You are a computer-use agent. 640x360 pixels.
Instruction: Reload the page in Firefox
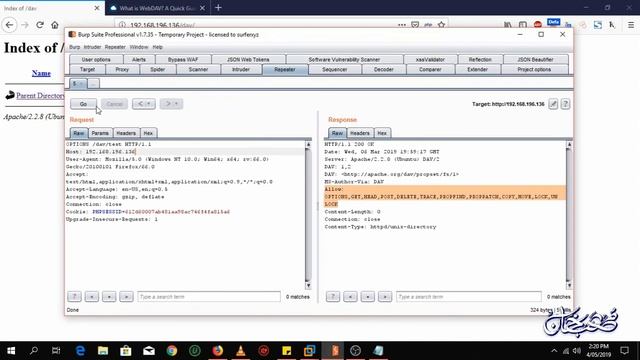tap(40, 25)
